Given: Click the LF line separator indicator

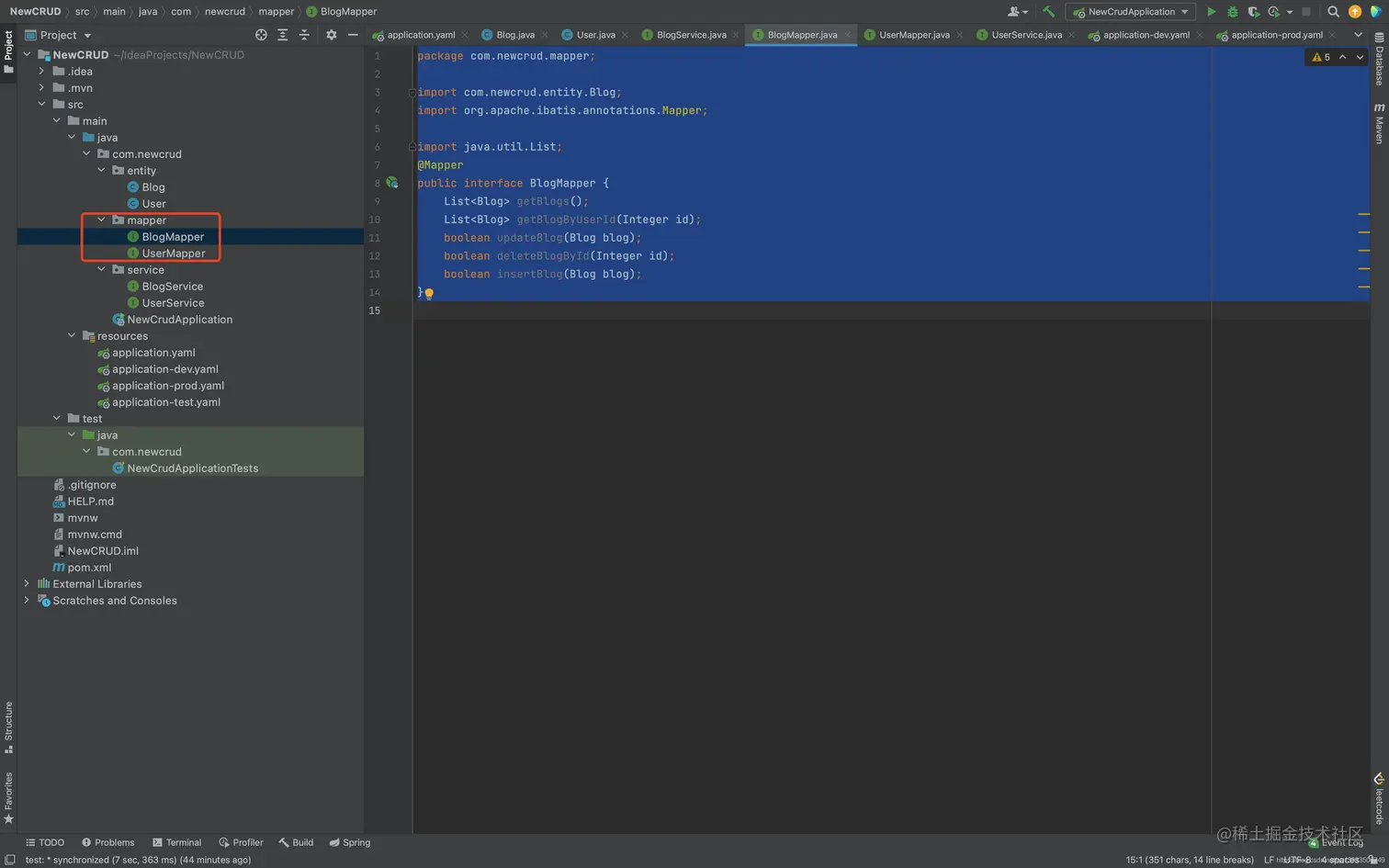Looking at the screenshot, I should pyautogui.click(x=1269, y=860).
